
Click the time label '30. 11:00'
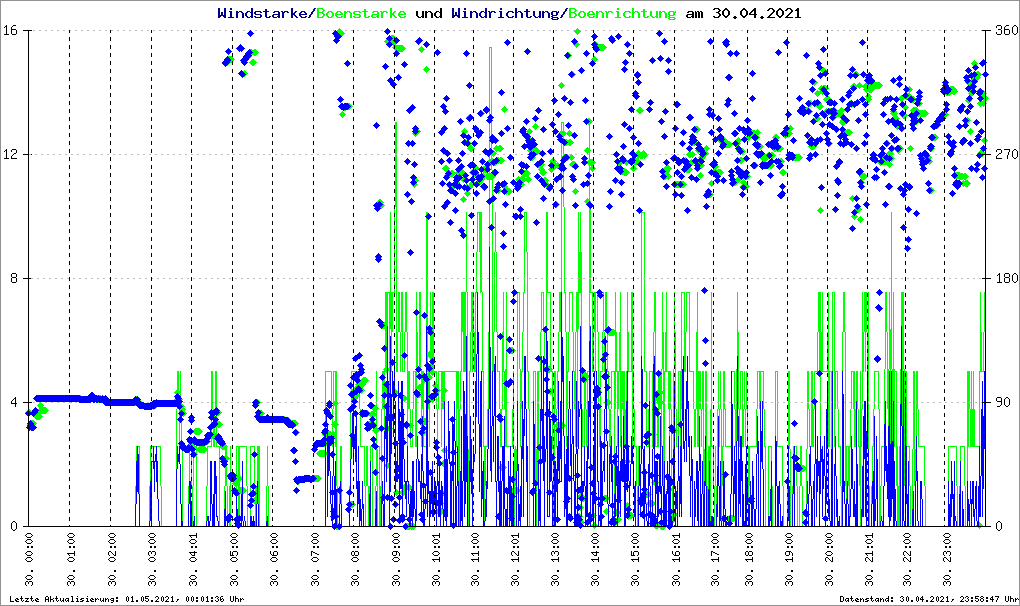475,559
